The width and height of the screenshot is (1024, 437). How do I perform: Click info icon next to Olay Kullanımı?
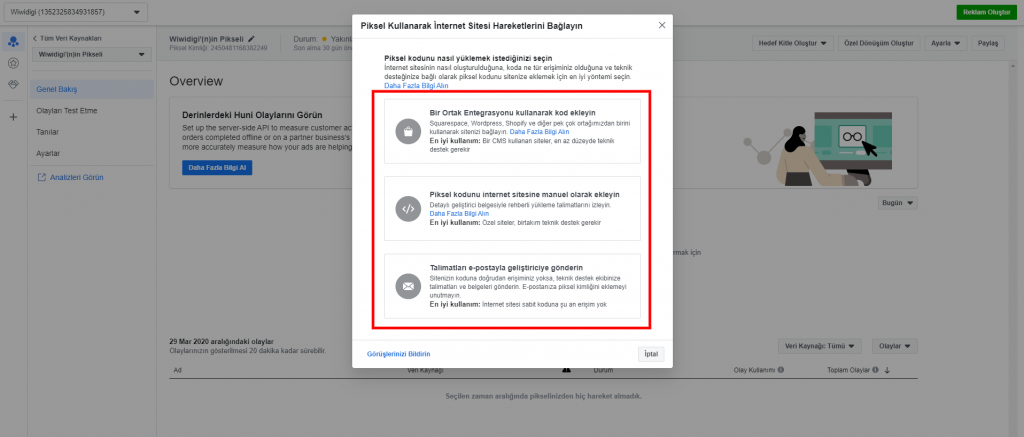780,370
